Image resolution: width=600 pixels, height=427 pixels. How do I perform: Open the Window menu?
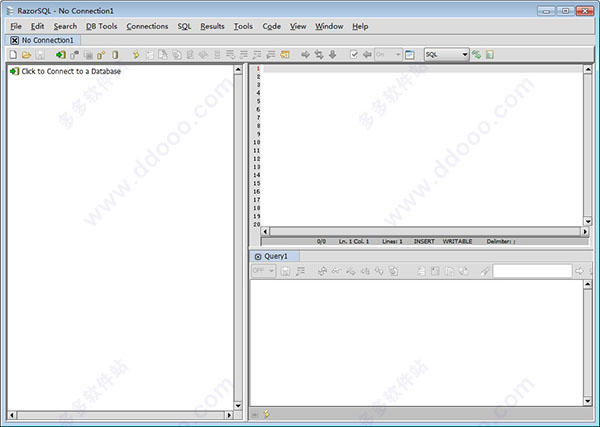pos(329,26)
